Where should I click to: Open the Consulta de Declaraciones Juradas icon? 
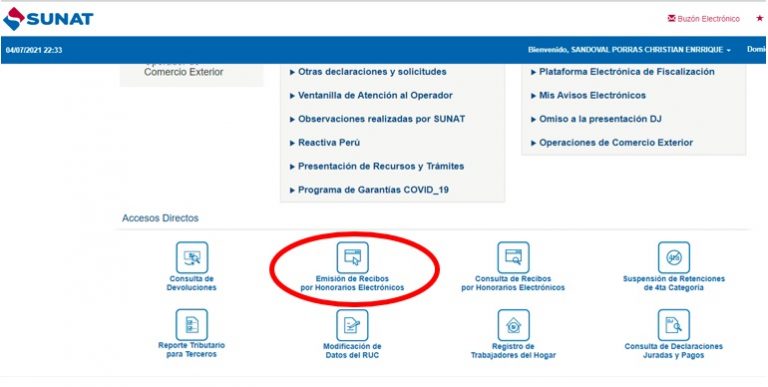click(x=673, y=325)
